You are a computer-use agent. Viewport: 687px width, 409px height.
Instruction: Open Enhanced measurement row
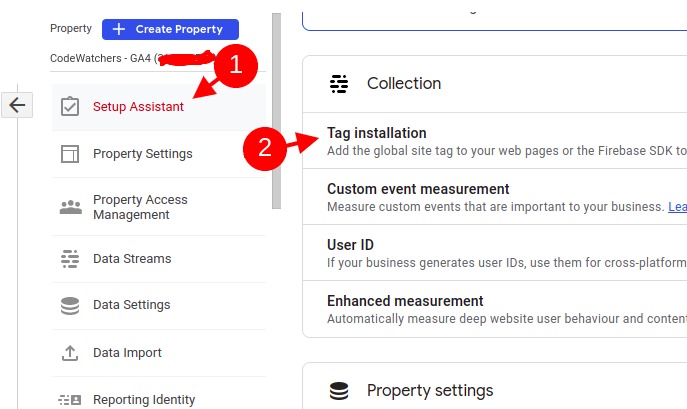point(495,309)
